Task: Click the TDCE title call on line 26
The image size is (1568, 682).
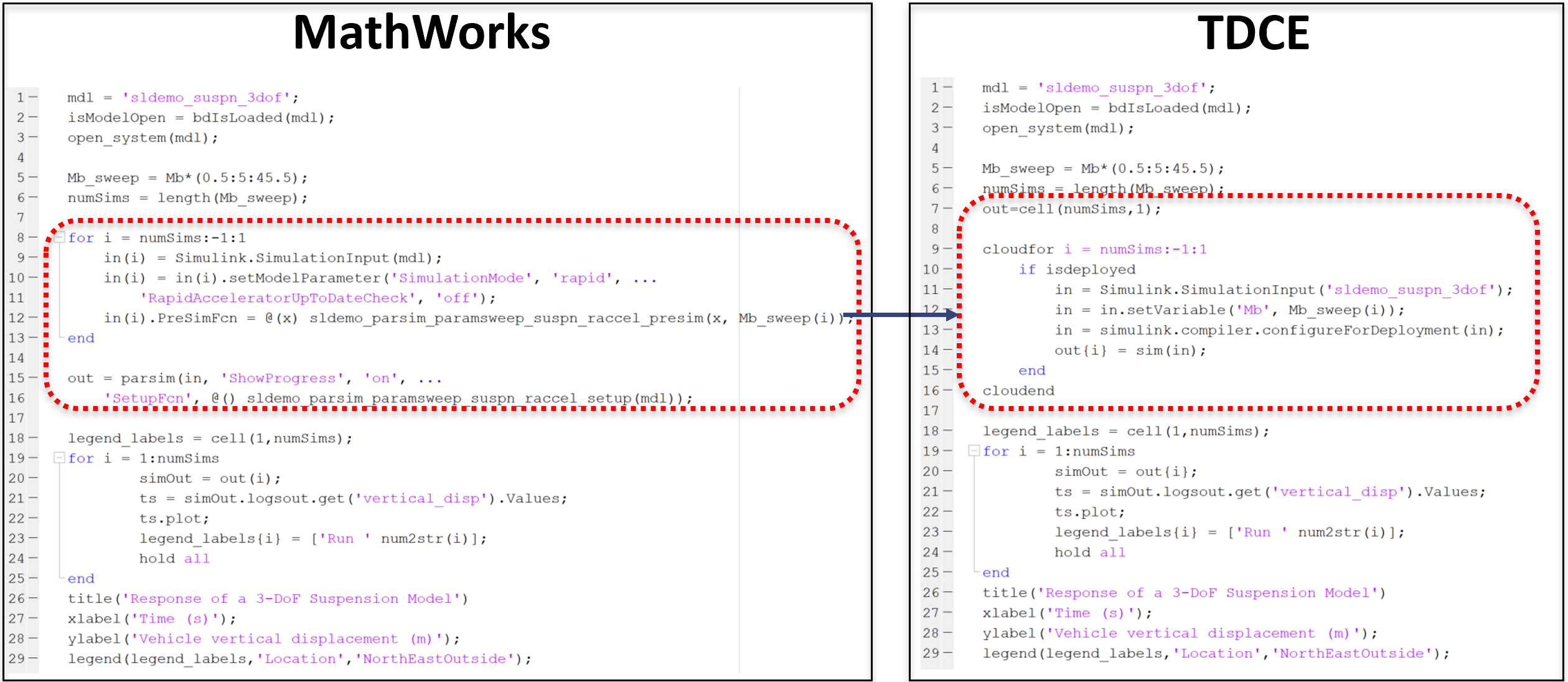Action: click(x=1005, y=592)
